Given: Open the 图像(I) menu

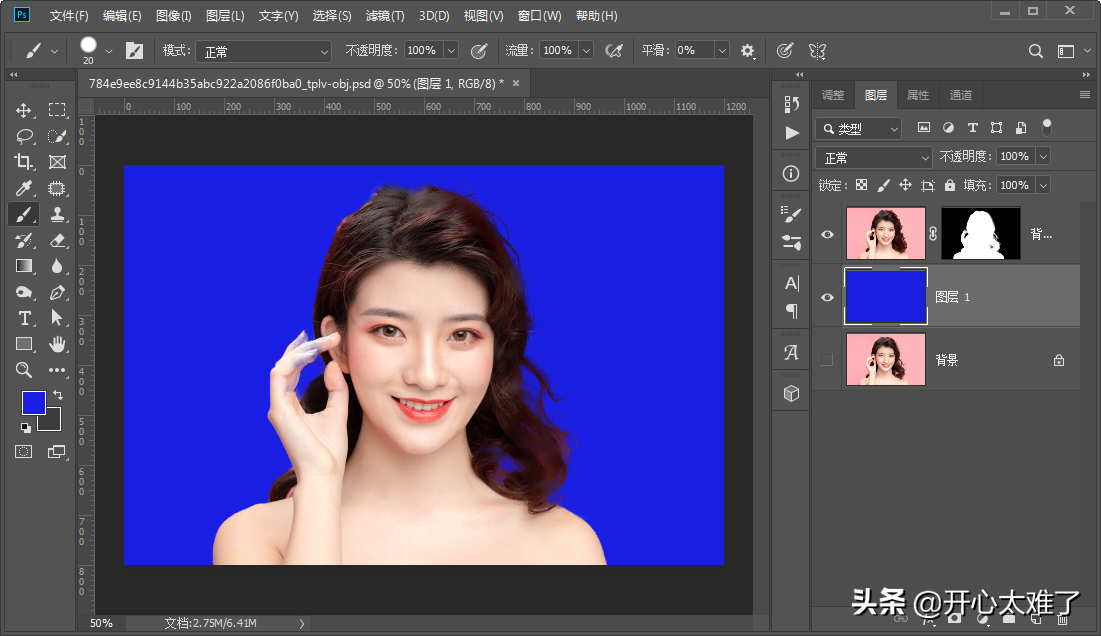Looking at the screenshot, I should point(174,16).
